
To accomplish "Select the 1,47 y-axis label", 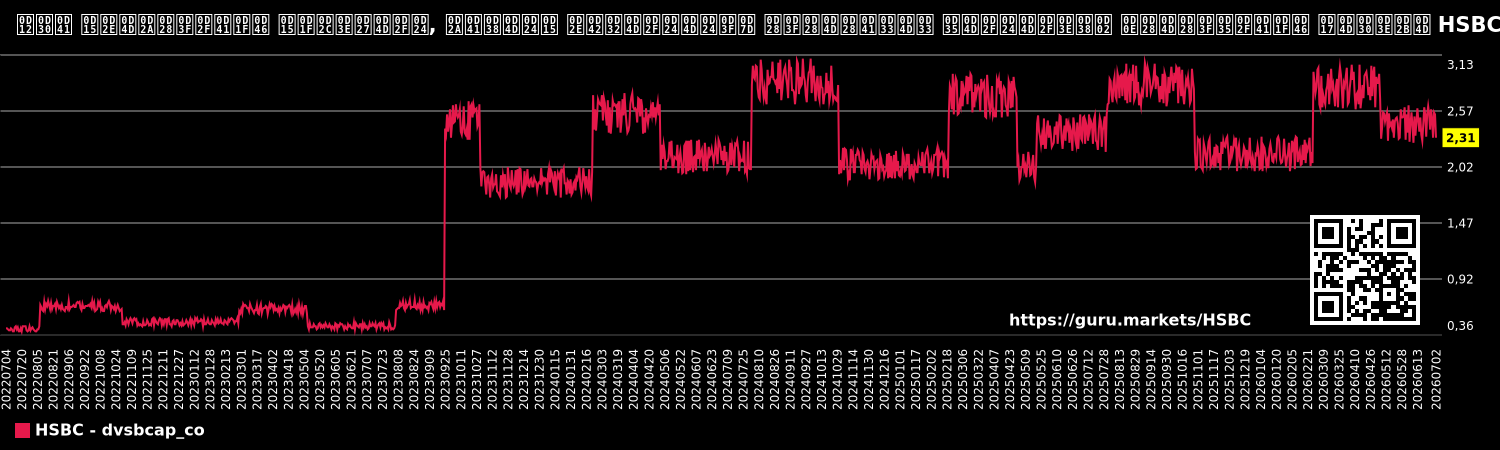I will click(1460, 223).
